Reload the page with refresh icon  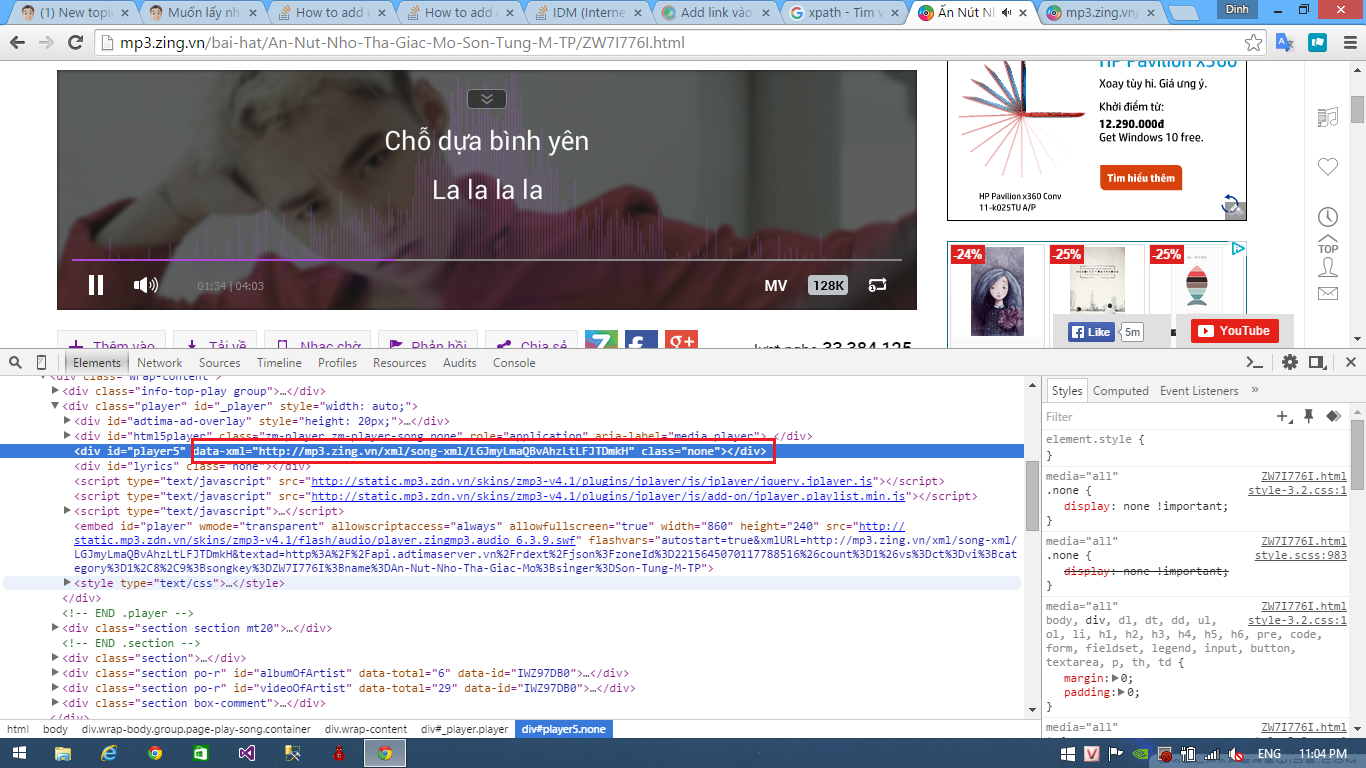point(75,43)
